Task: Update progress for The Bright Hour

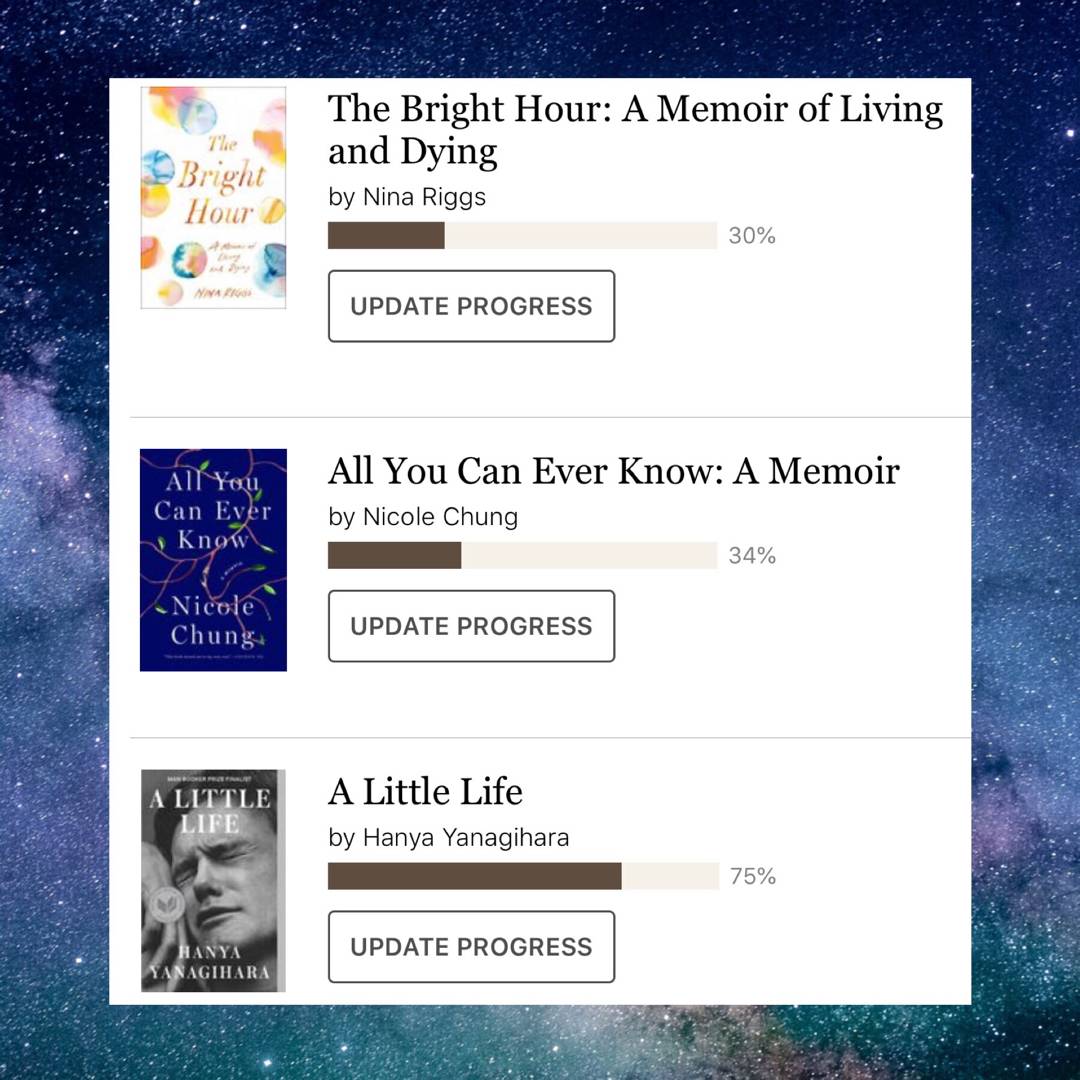Action: coord(471,306)
